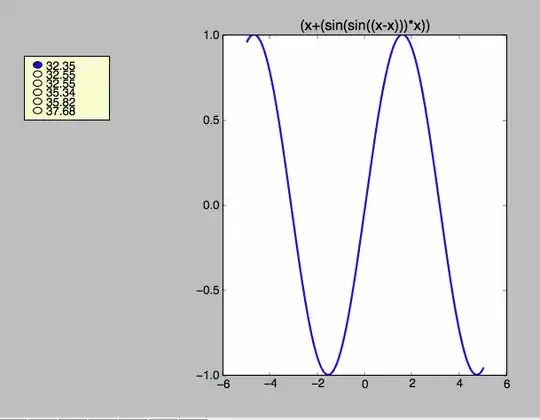Image resolution: width=540 pixels, height=420 pixels.
Task: Click the plot title (x+(sin(sin((x-x)))*x))
Action: click(x=365, y=26)
